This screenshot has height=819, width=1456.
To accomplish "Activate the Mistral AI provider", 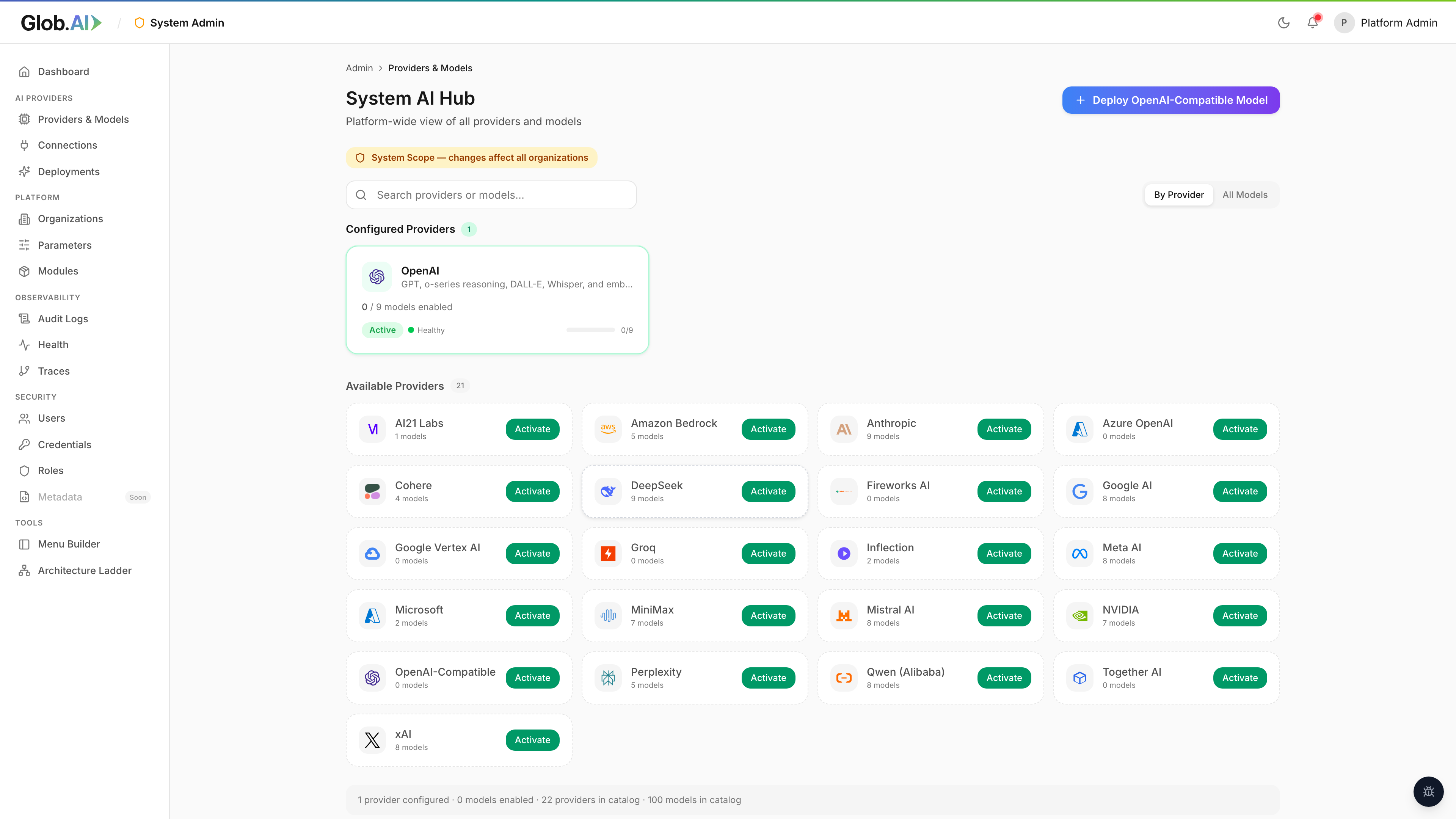I will [x=1004, y=615].
